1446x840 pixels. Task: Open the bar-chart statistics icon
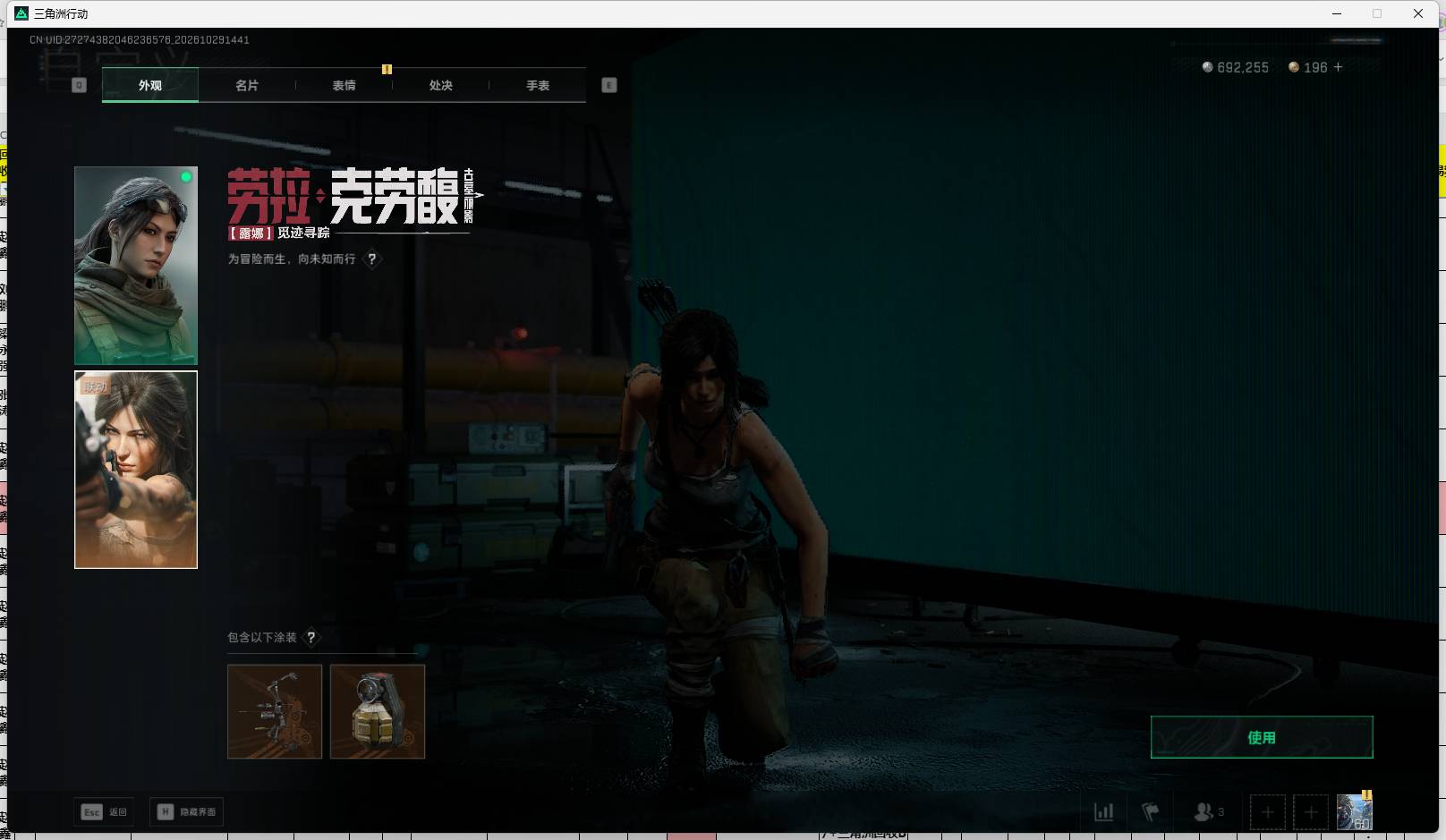coord(1104,812)
